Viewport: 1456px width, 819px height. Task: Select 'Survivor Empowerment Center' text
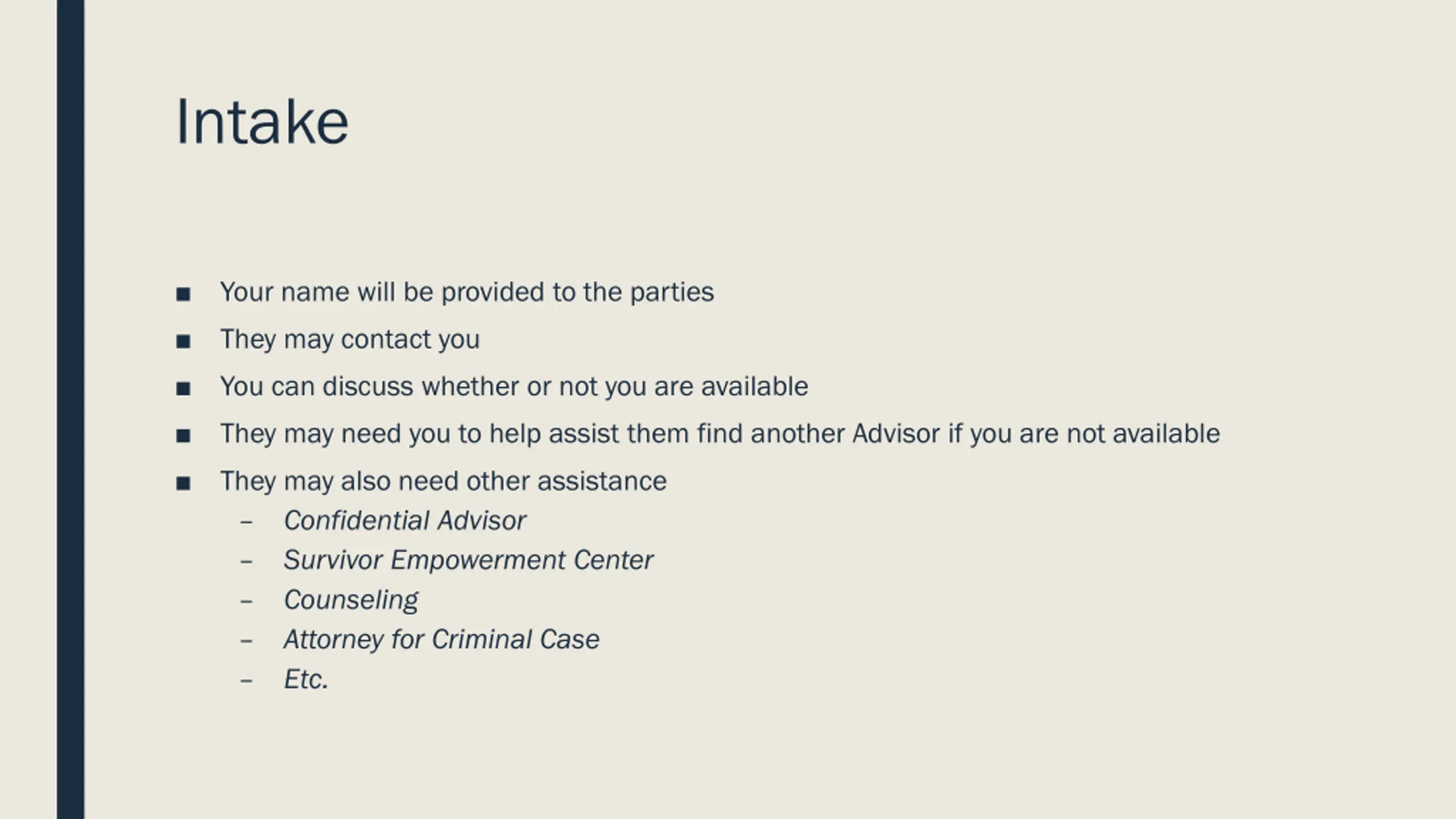point(469,560)
